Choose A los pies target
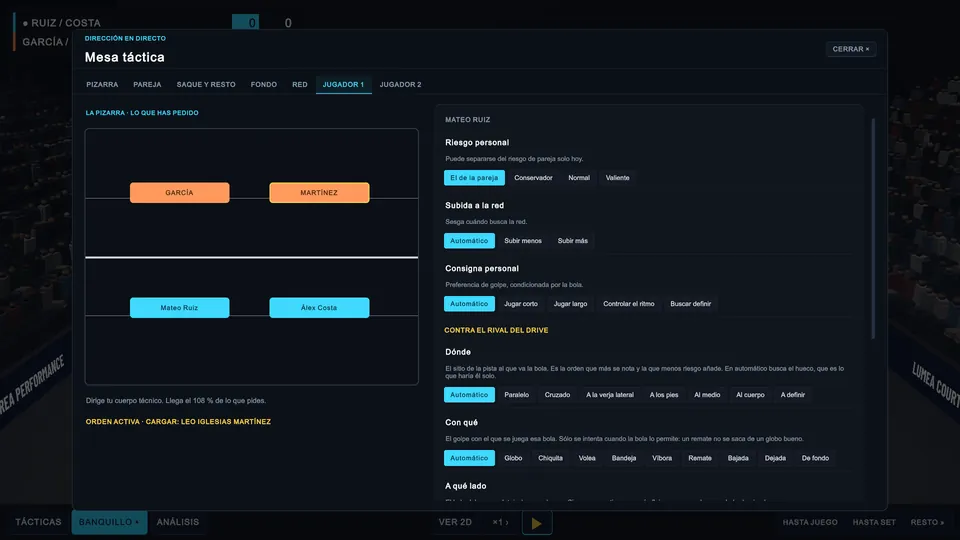 tap(664, 395)
